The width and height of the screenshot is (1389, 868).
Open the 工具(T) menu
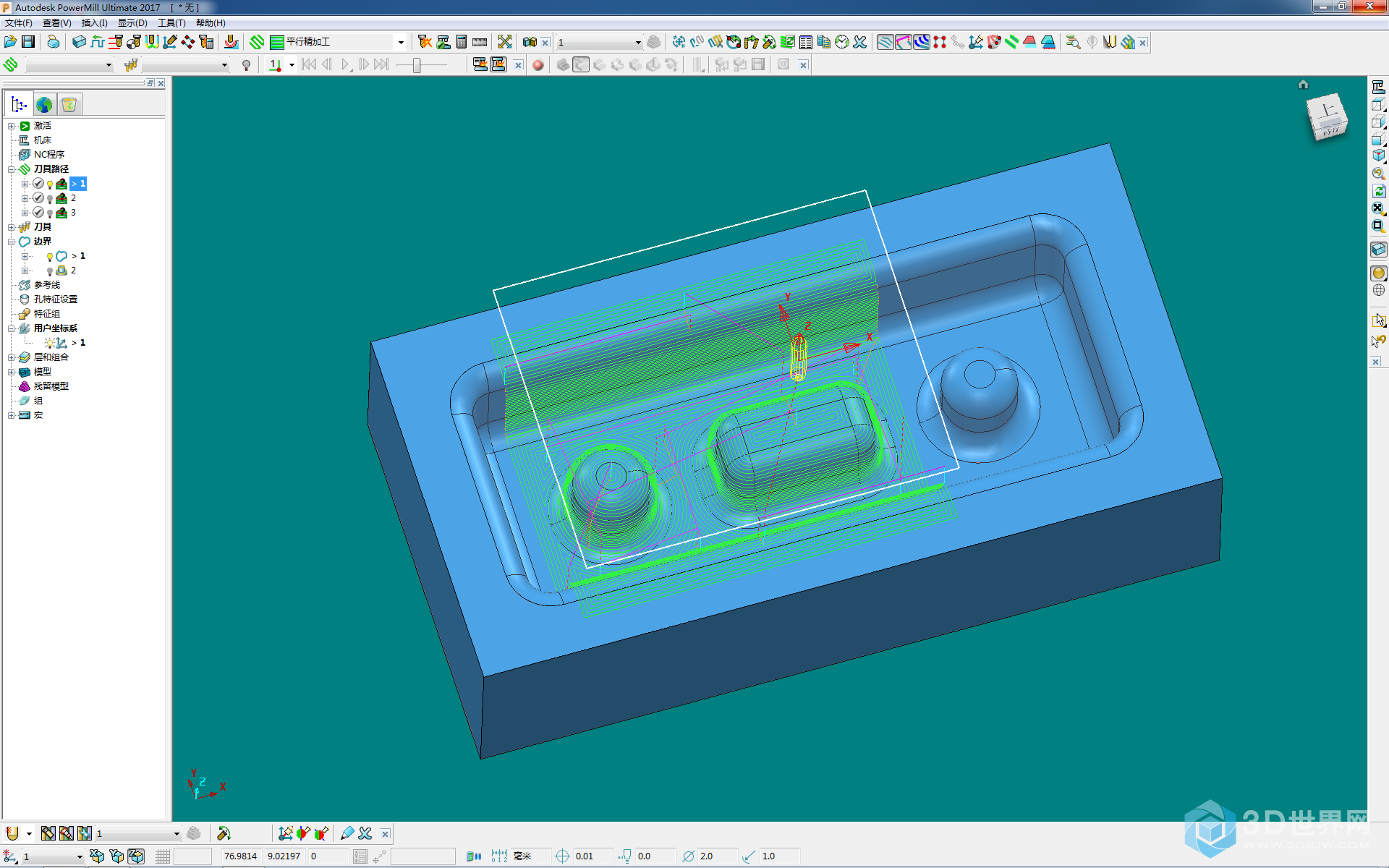(x=171, y=23)
